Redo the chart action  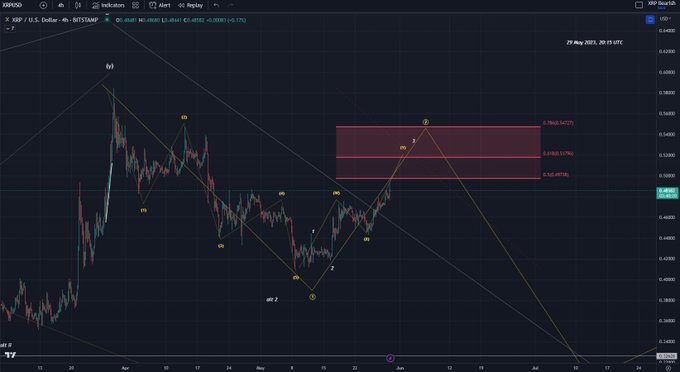click(231, 5)
